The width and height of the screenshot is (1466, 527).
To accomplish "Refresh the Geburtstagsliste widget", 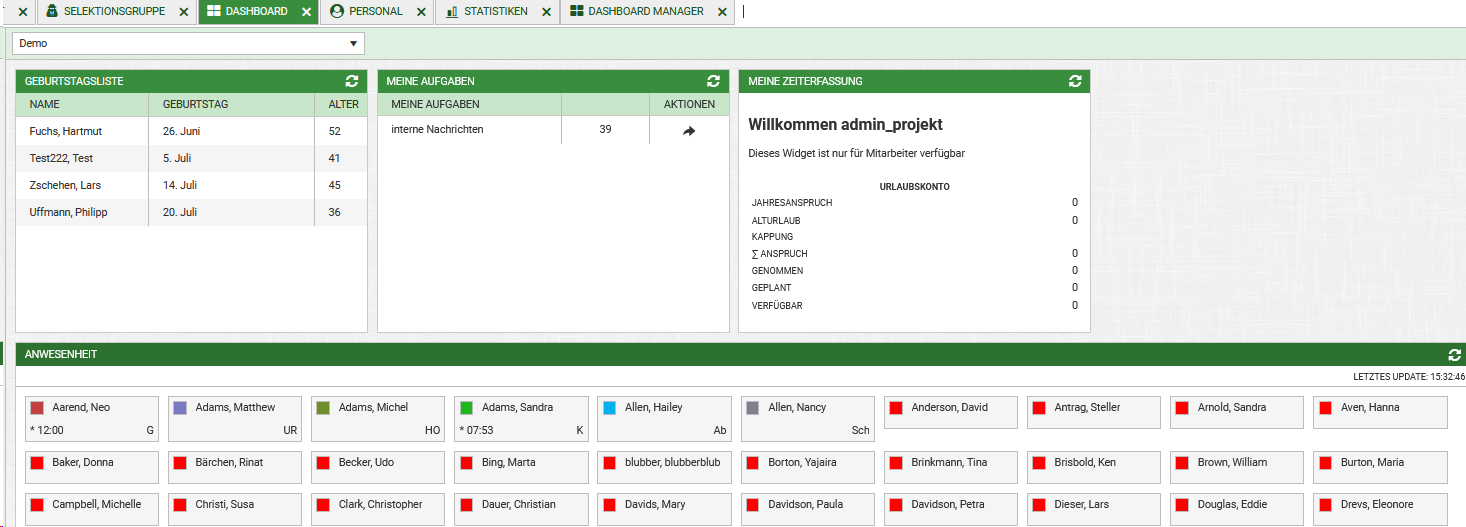I will [x=351, y=81].
